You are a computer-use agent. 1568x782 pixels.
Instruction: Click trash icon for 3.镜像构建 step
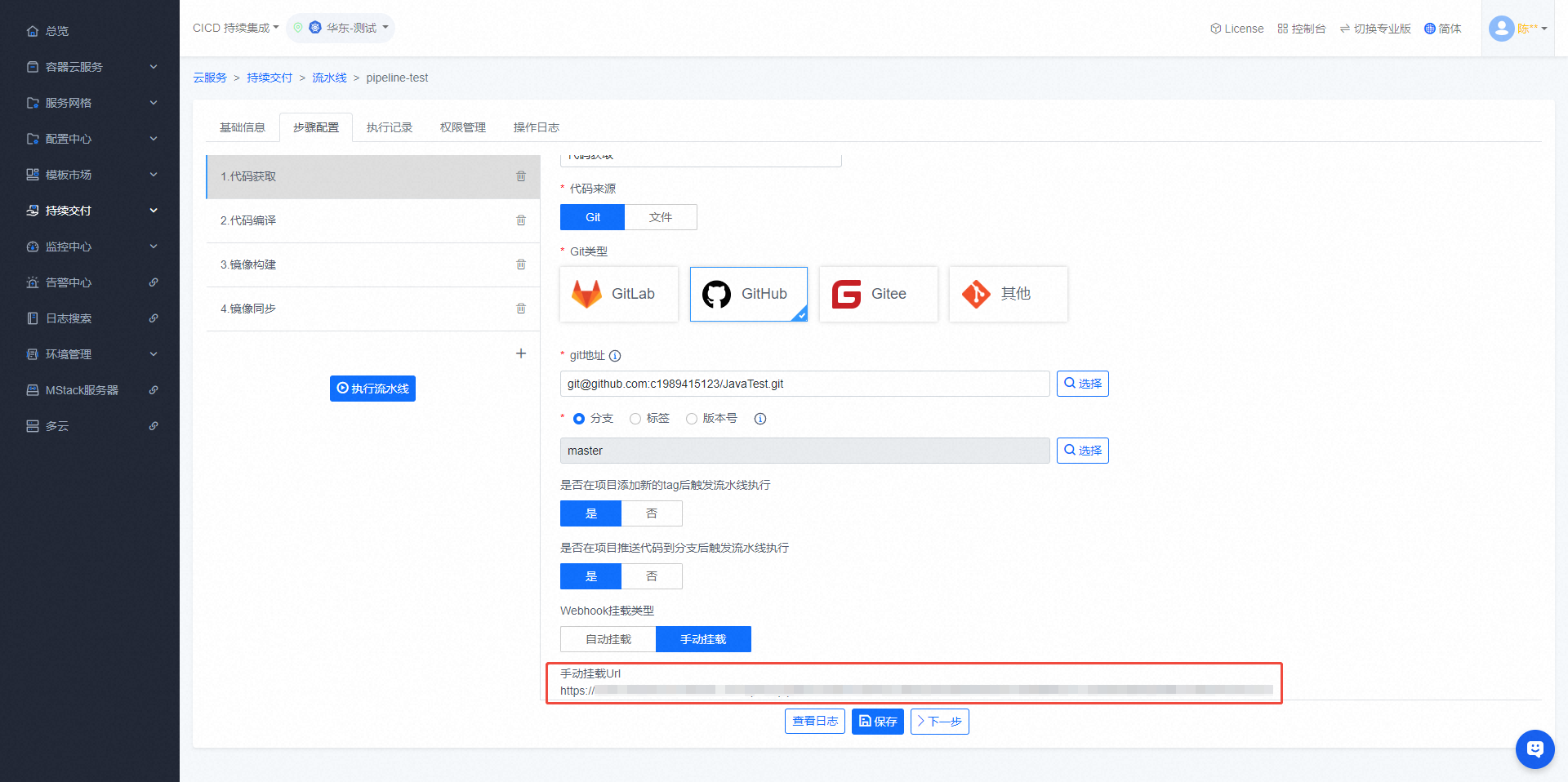click(x=521, y=264)
